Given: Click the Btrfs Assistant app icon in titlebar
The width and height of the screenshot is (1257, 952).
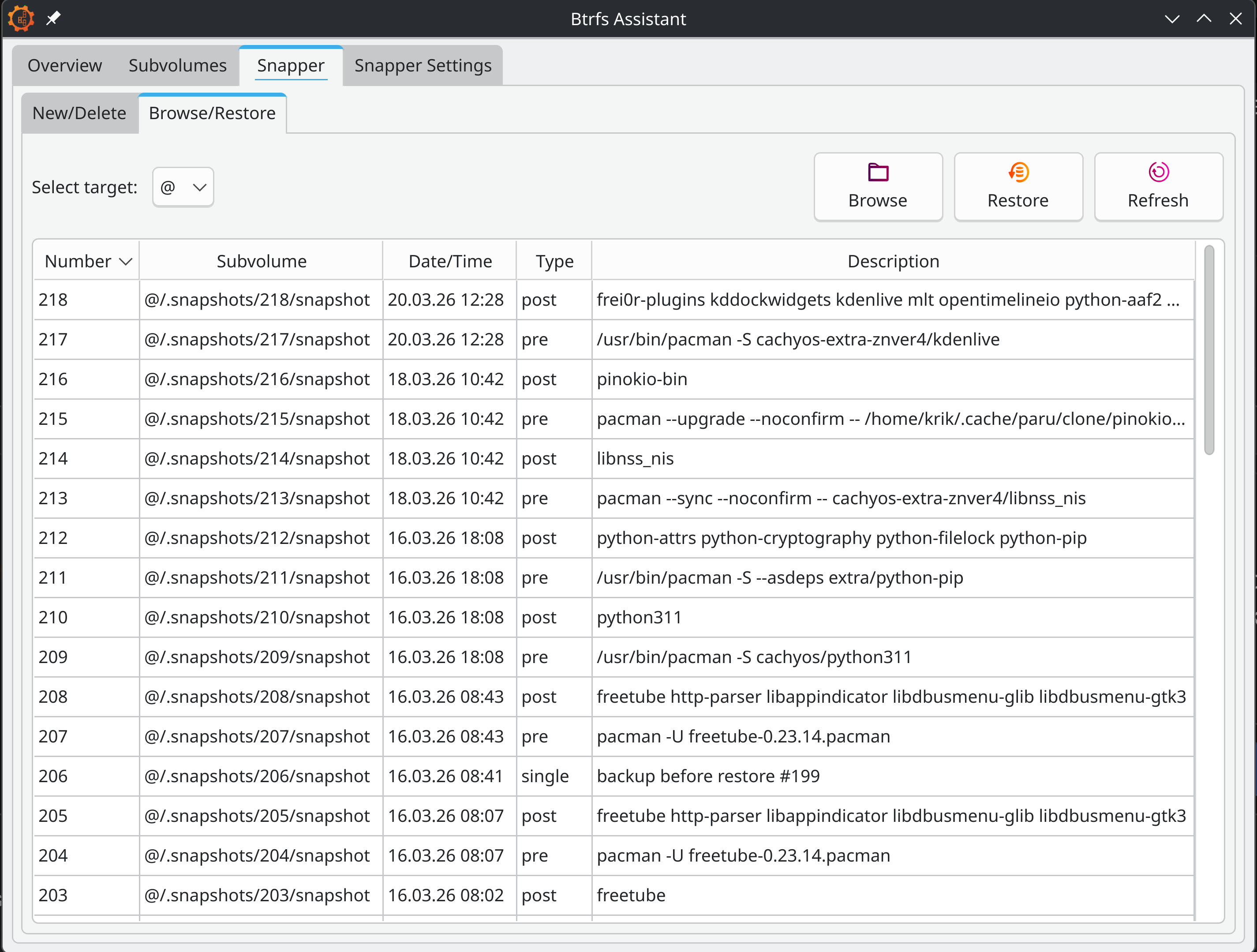Looking at the screenshot, I should (x=21, y=18).
